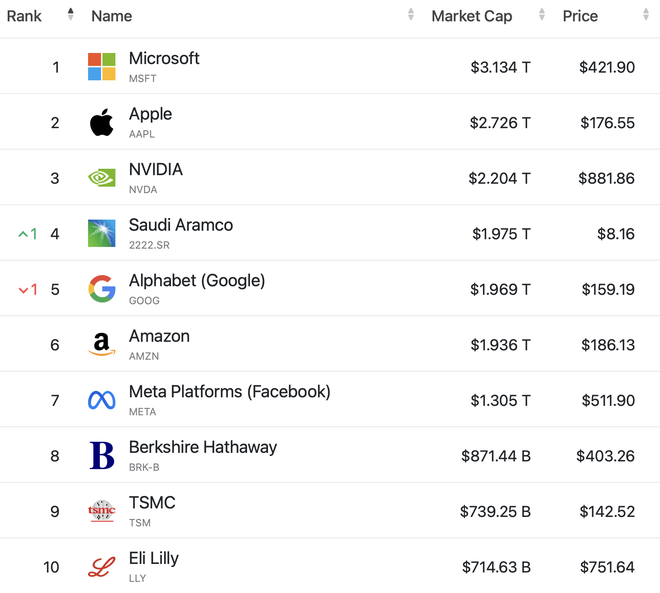Select the Berkshire Hathaway B logo
The width and height of the screenshot is (660, 593).
(x=101, y=455)
